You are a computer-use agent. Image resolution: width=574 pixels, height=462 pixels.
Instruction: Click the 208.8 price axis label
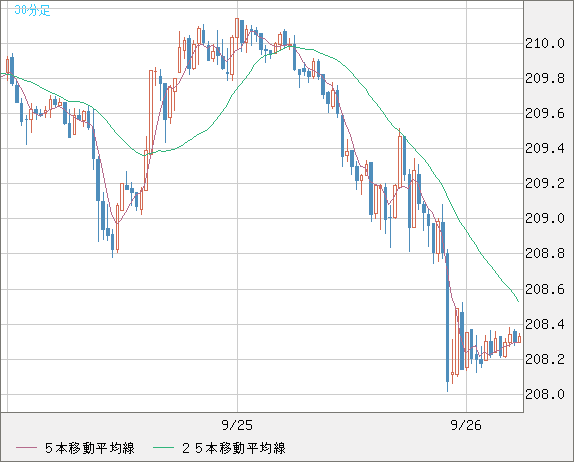[545, 253]
